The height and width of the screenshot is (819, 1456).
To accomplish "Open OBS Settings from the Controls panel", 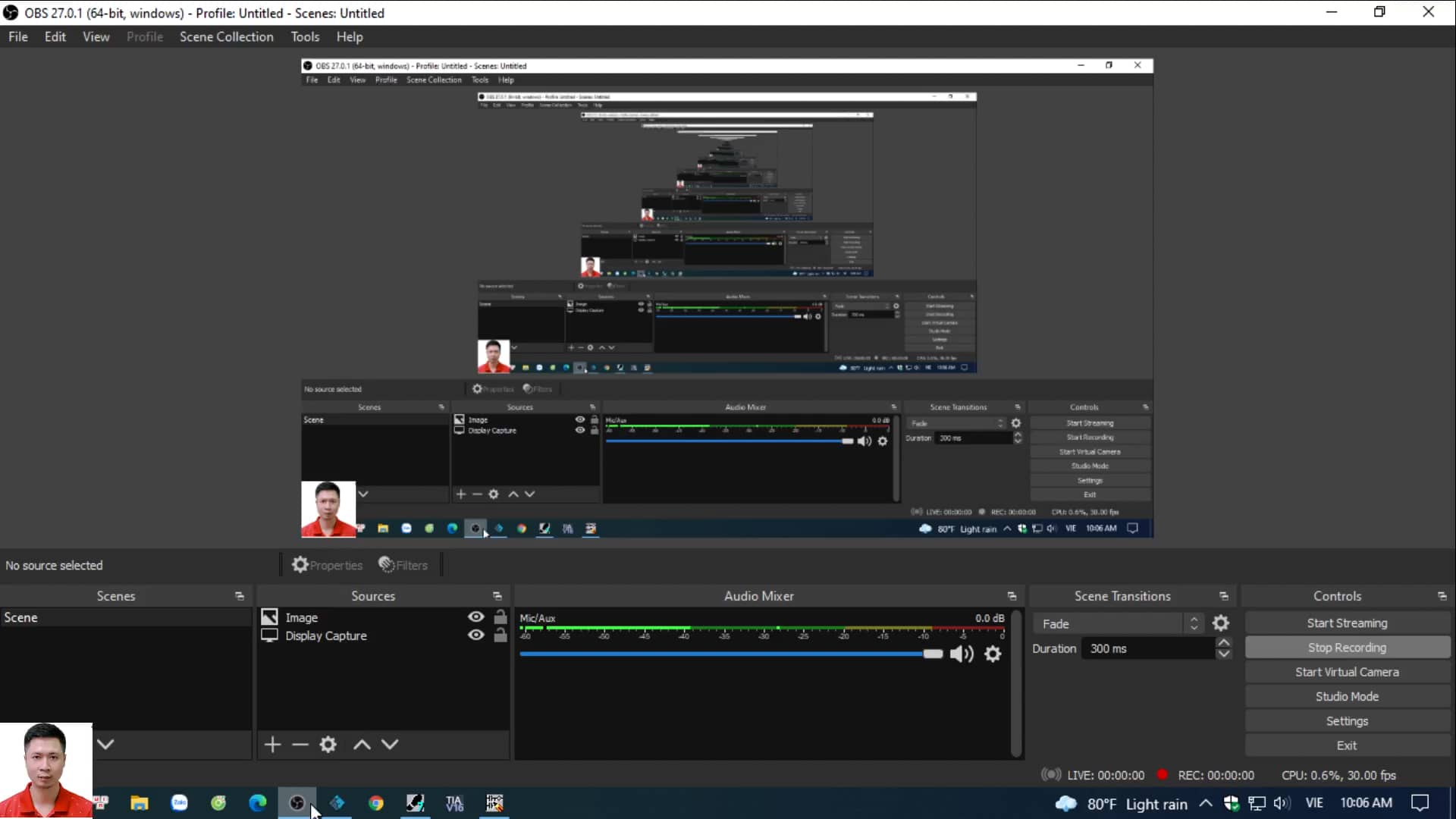I will pos(1348,721).
